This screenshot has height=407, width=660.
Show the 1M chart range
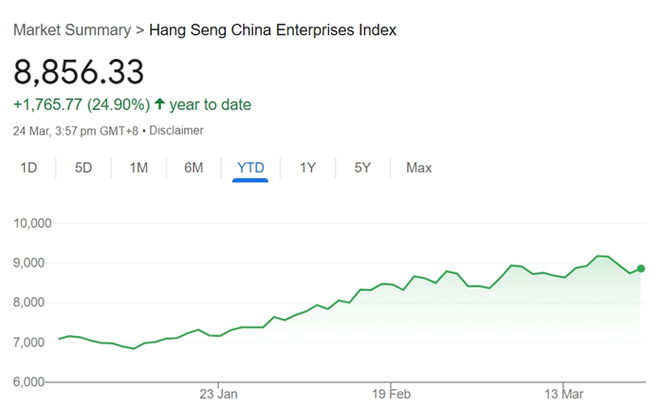point(139,168)
